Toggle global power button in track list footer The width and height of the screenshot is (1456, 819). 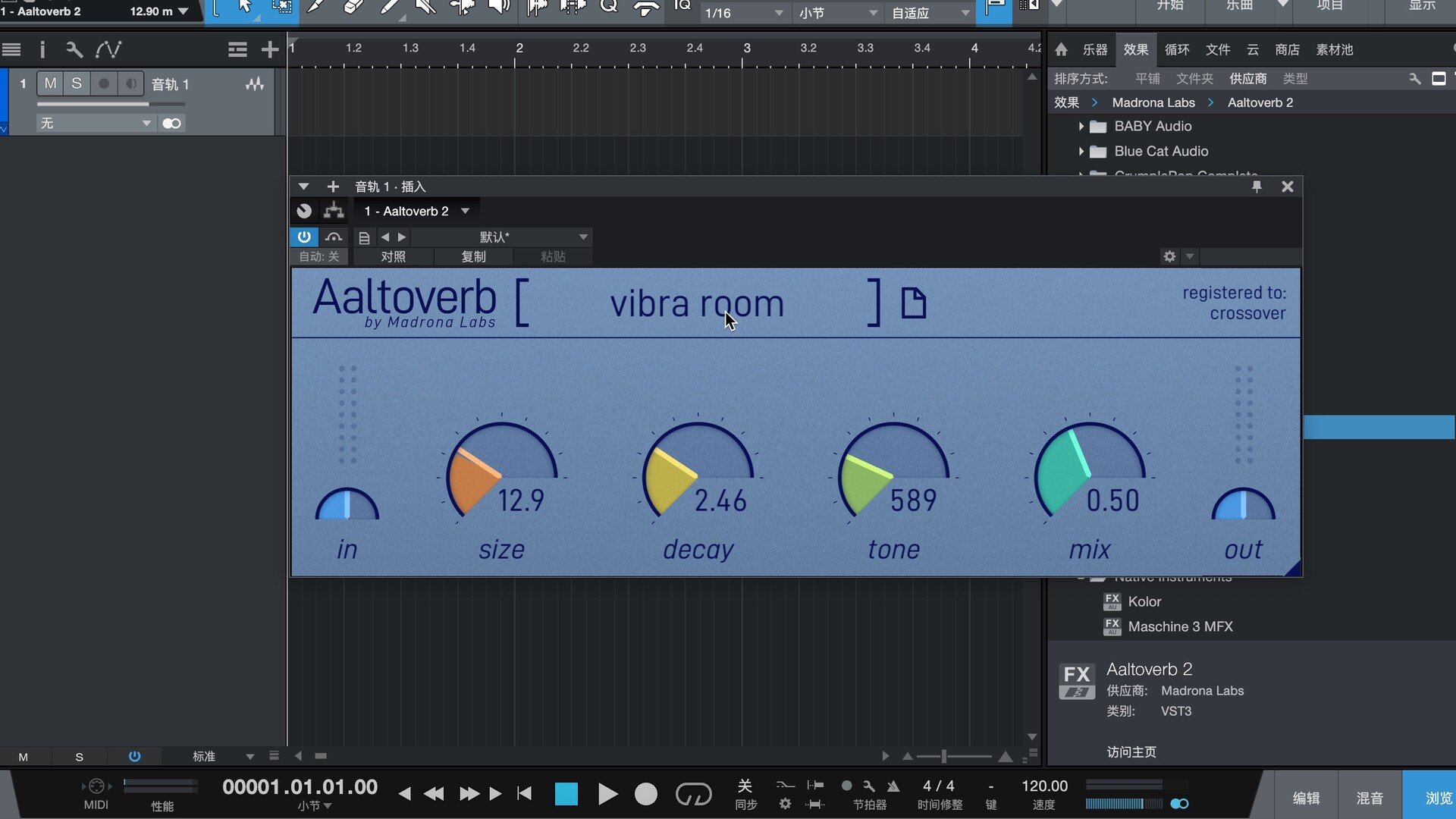click(x=134, y=756)
